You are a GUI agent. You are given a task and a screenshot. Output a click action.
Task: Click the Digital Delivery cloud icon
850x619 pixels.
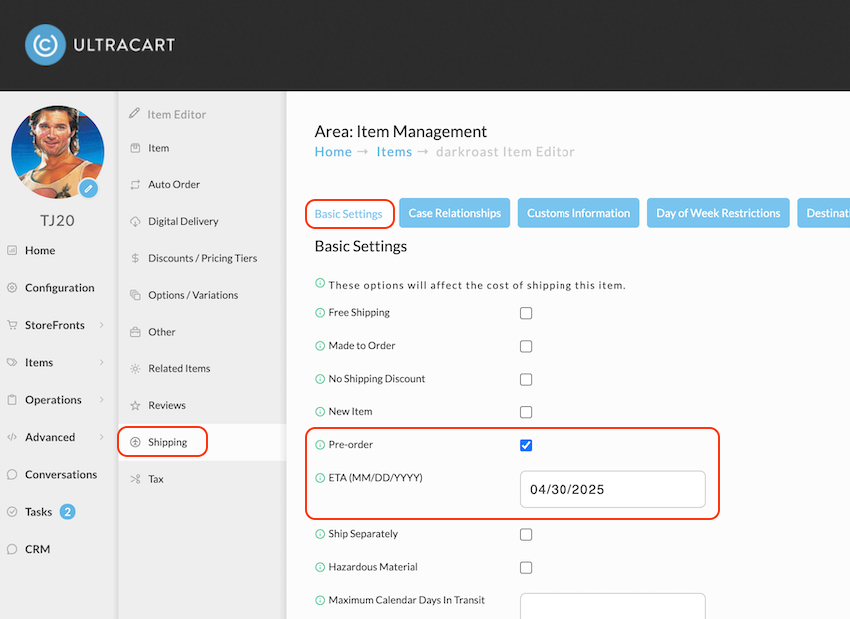coord(135,222)
